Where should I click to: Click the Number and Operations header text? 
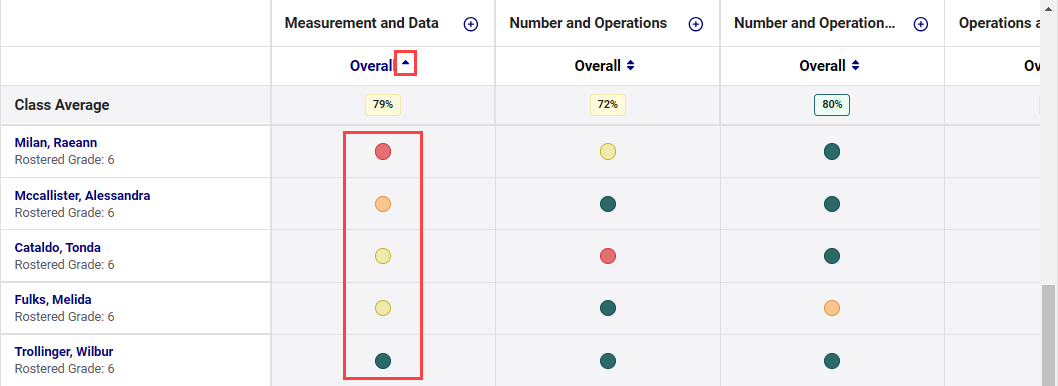point(588,23)
